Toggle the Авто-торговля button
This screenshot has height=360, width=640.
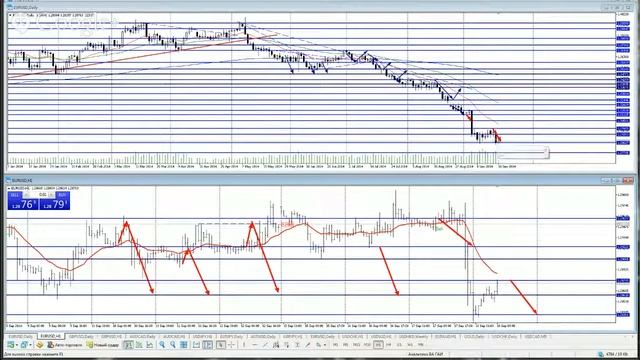[x=65, y=345]
